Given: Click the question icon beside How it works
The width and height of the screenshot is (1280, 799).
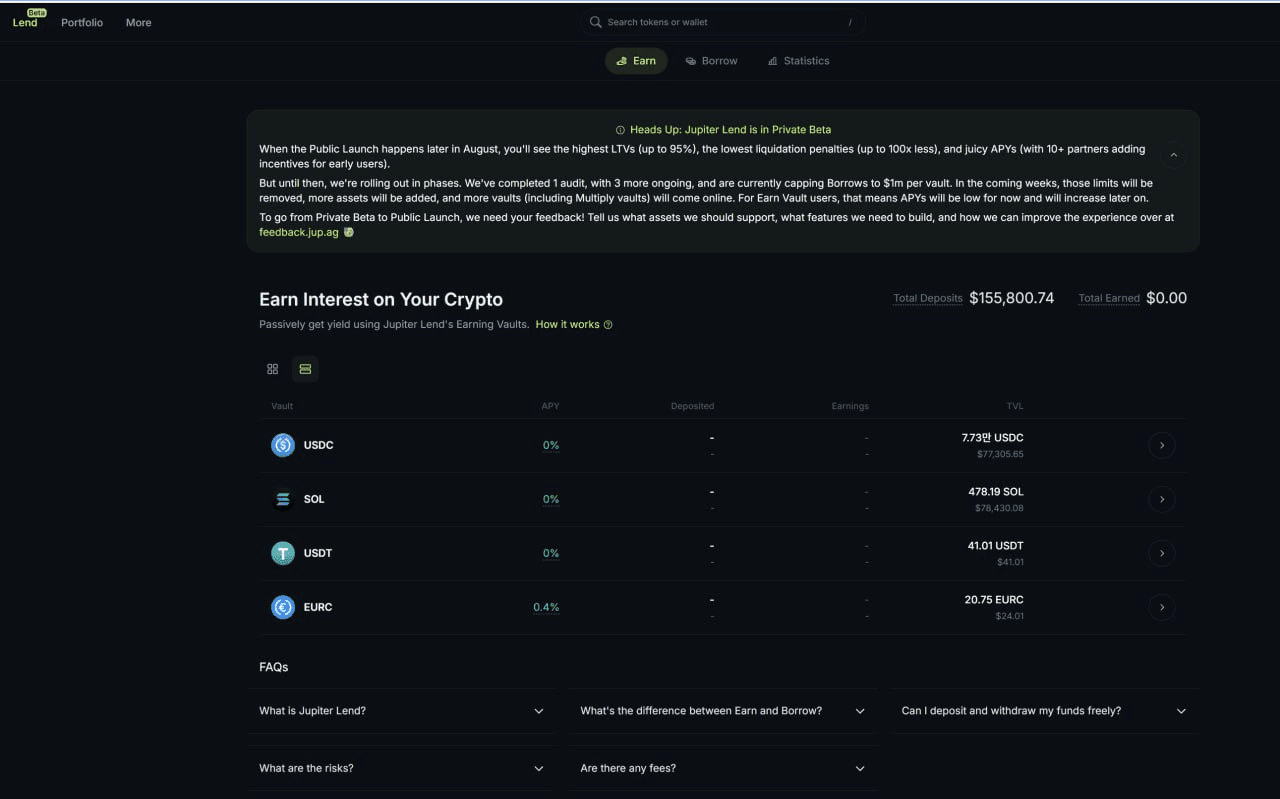Looking at the screenshot, I should [x=608, y=325].
